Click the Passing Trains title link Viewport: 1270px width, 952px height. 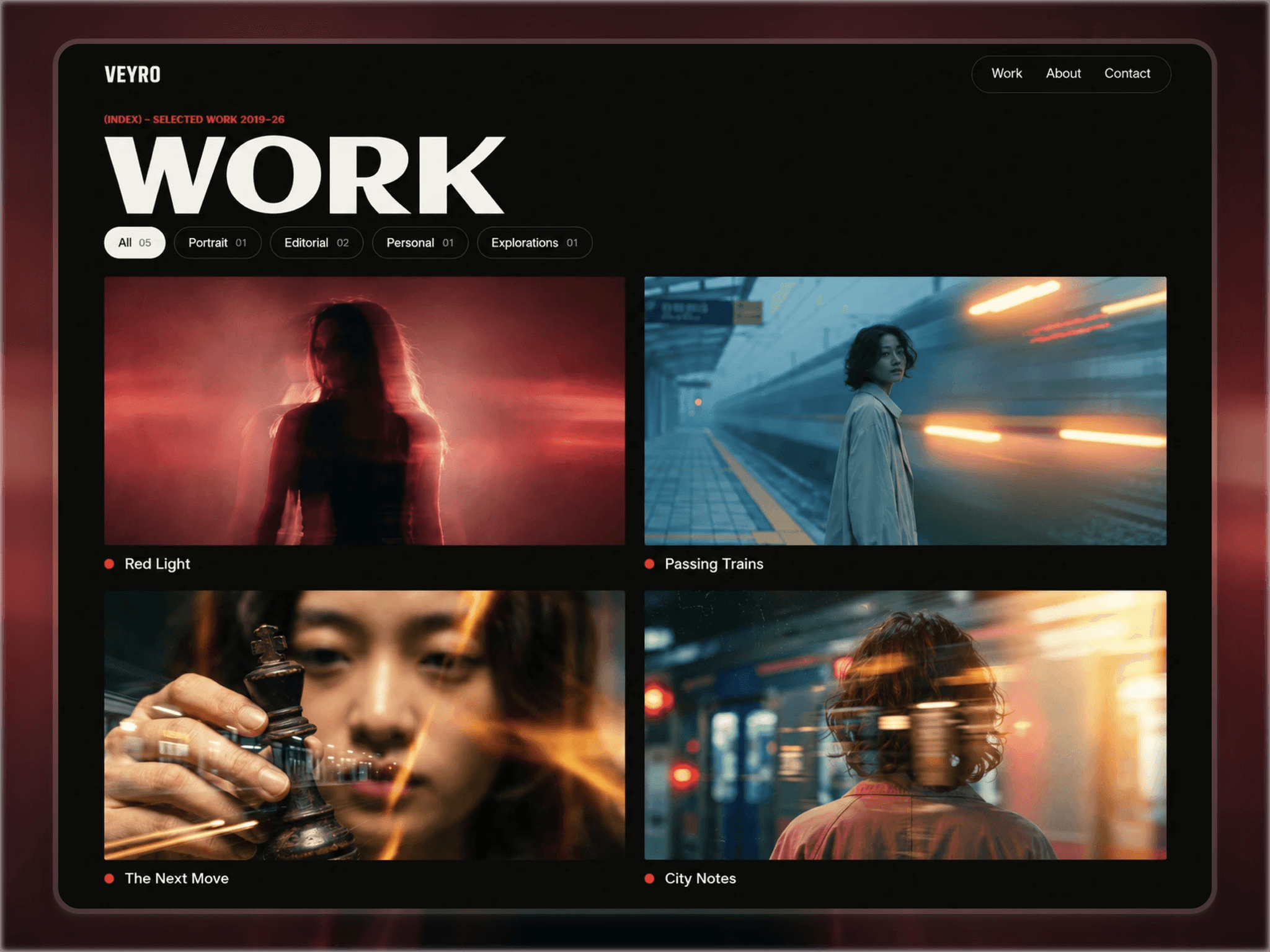[714, 564]
